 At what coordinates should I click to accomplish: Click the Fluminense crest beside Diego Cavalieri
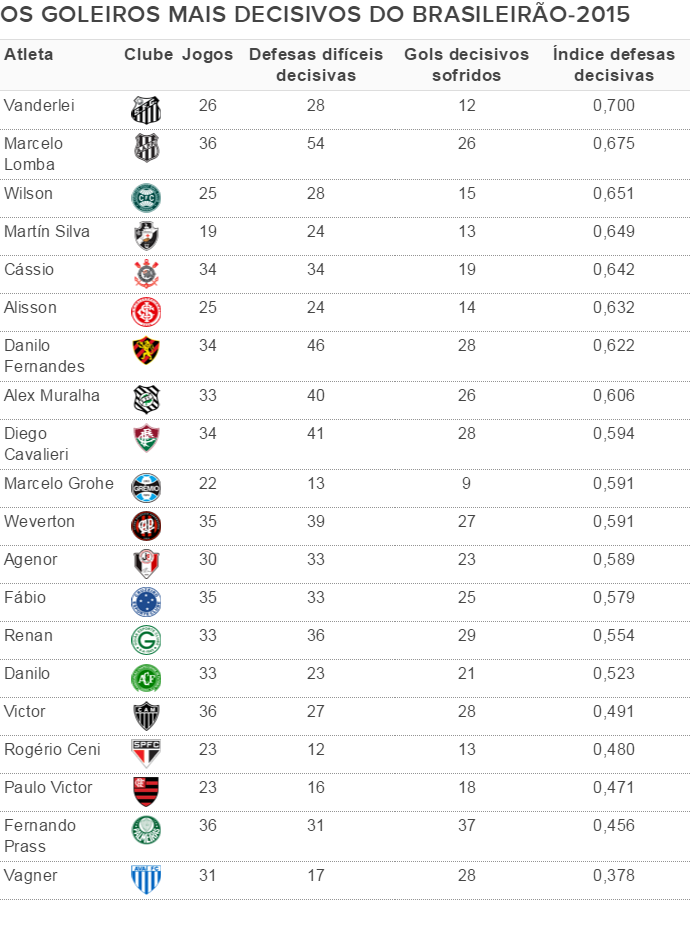[146, 438]
